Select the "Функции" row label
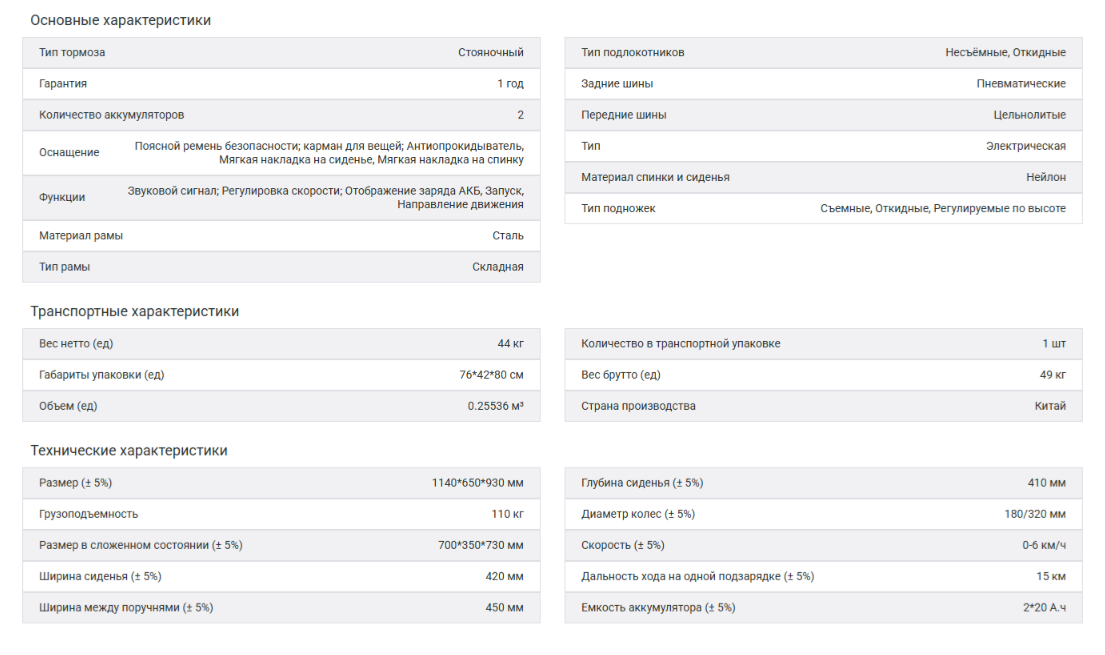The image size is (1105, 655). click(x=62, y=197)
